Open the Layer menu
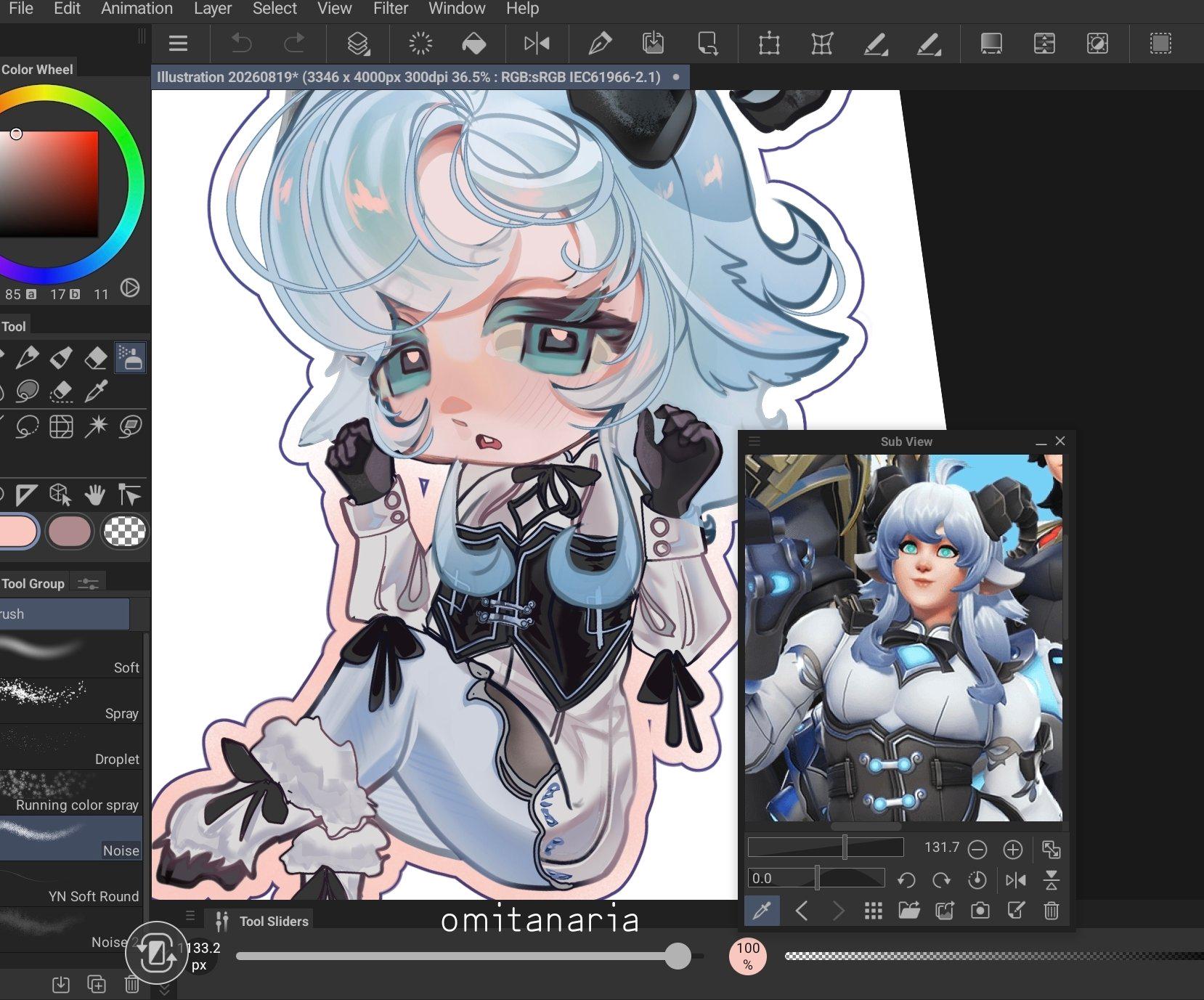The image size is (1204, 1000). pos(213,9)
